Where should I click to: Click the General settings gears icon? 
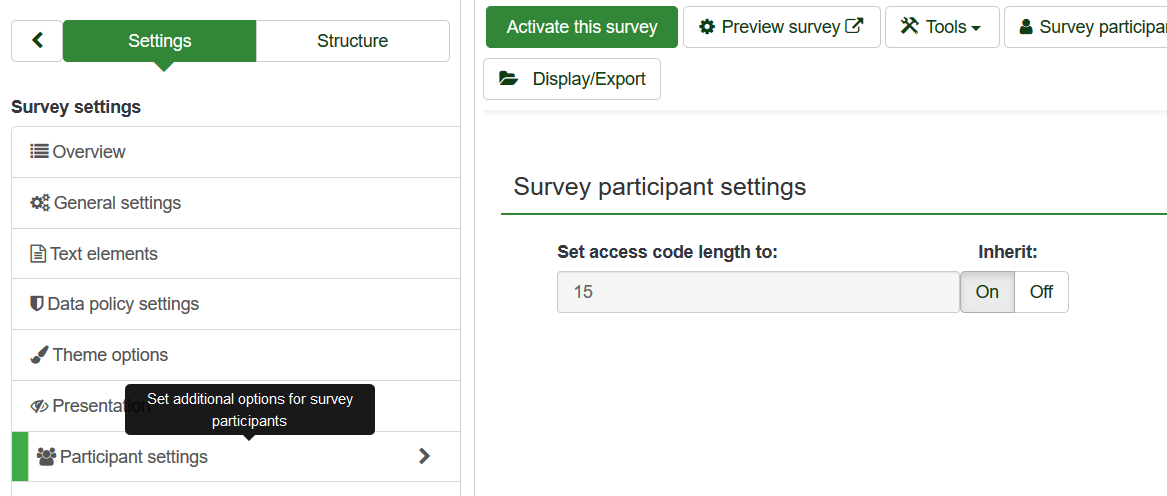(x=39, y=203)
